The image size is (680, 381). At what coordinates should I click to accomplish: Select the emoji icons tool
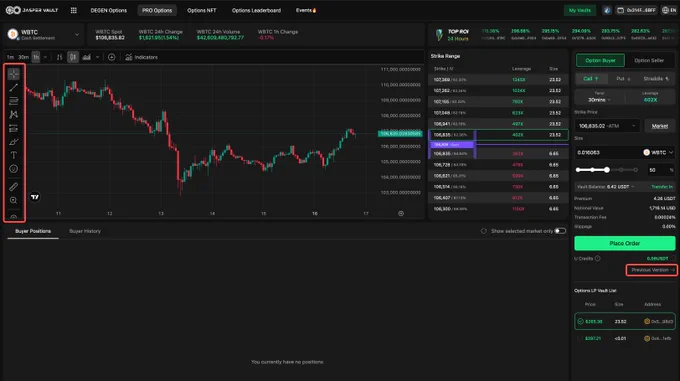[x=13, y=169]
